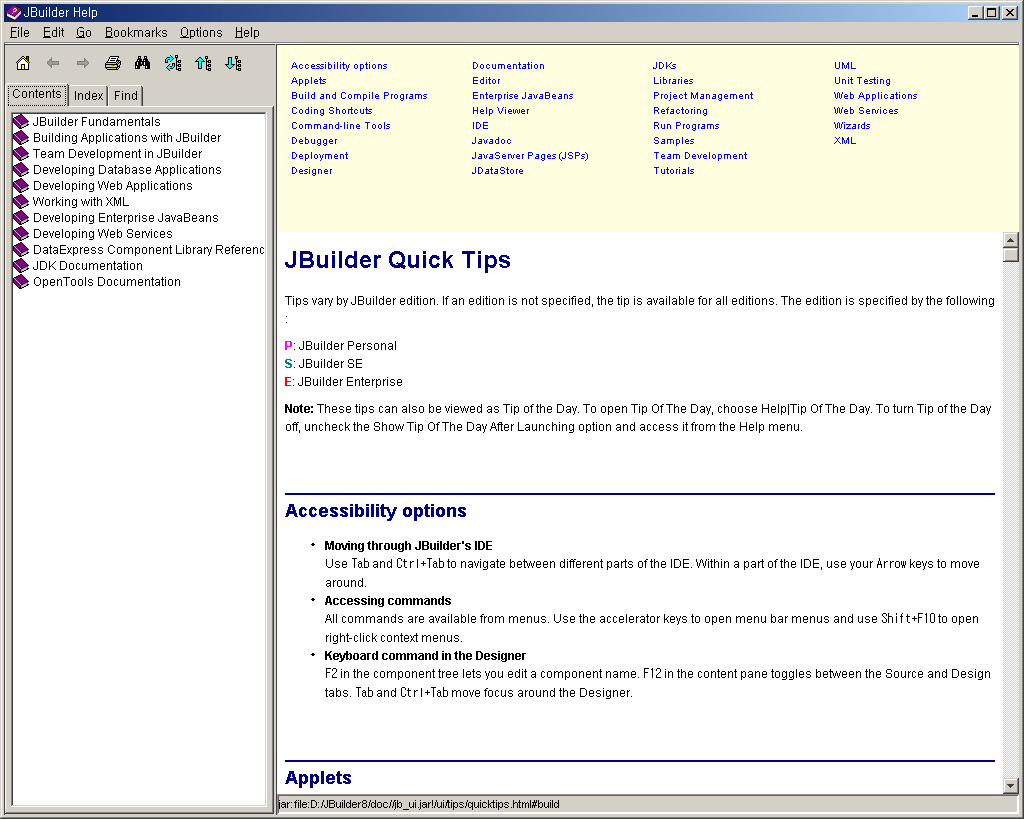Open the JavaServer Pages (JSPs) link
1024x819 pixels.
[x=530, y=156]
